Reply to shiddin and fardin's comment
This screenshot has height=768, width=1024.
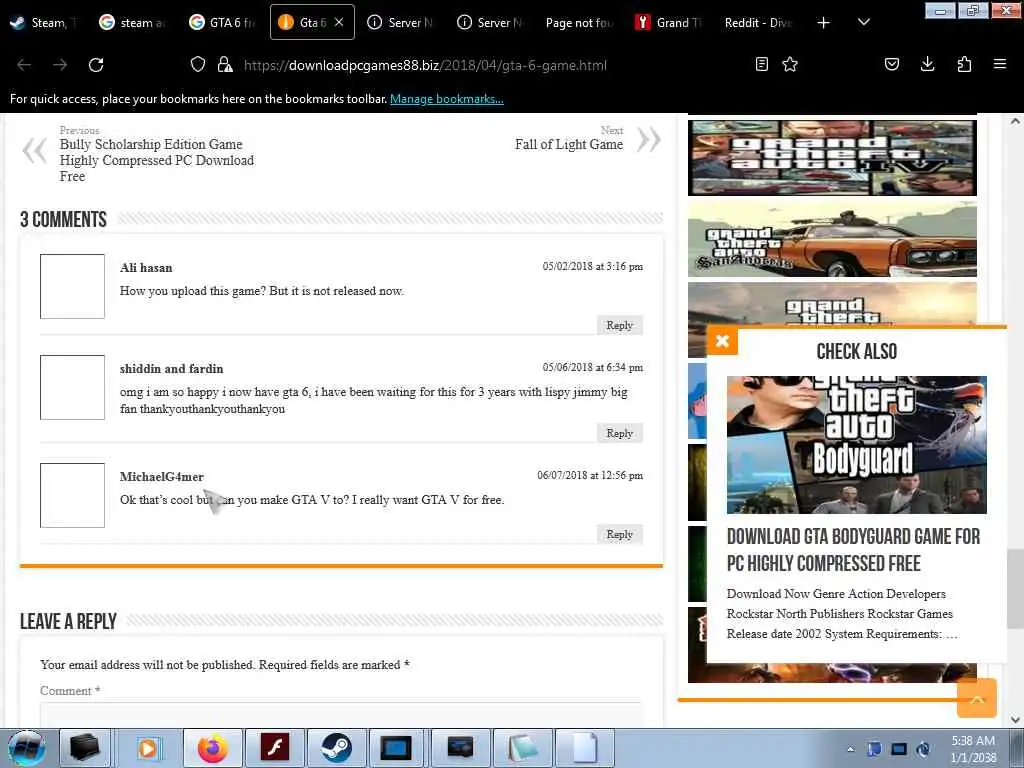pyautogui.click(x=620, y=433)
